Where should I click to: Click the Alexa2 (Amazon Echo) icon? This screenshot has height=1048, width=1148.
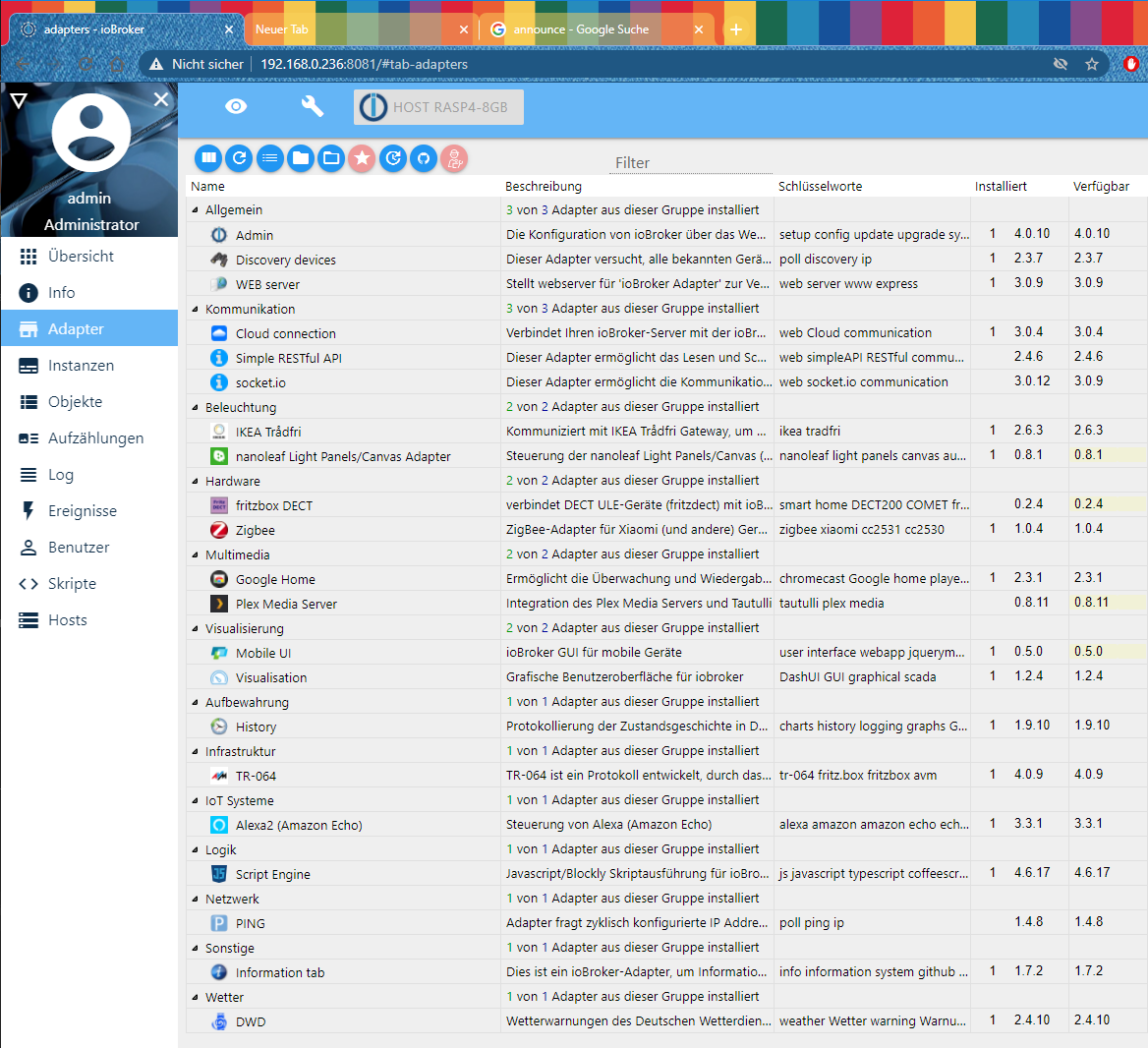[219, 826]
